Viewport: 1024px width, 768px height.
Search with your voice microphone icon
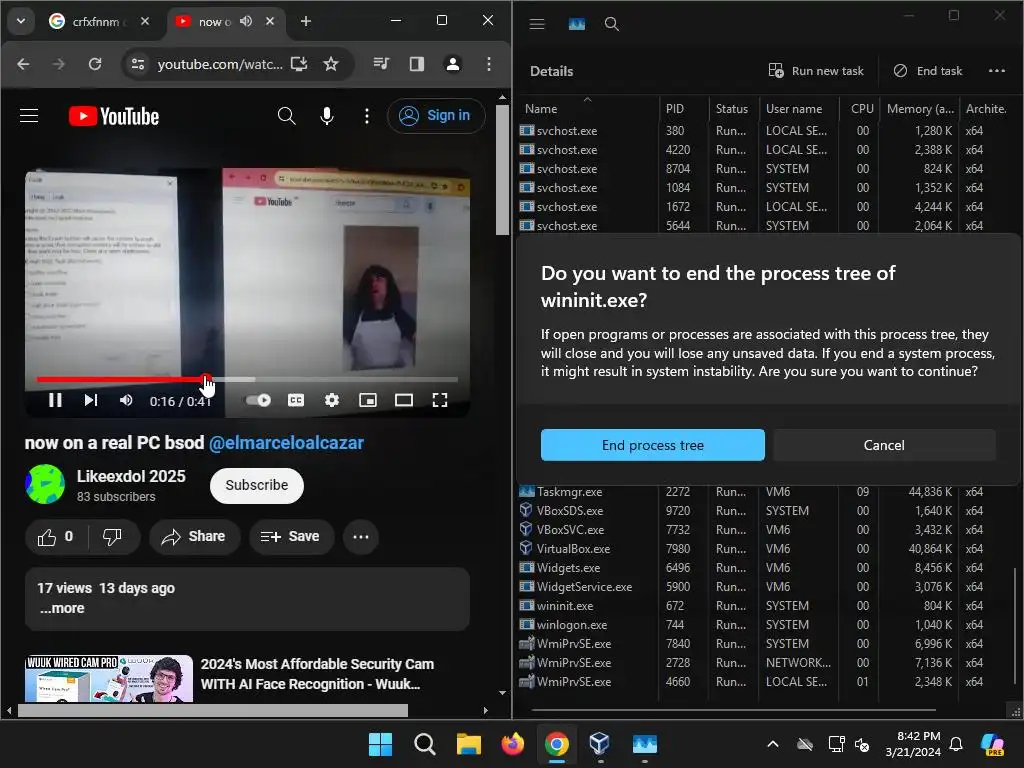327,116
